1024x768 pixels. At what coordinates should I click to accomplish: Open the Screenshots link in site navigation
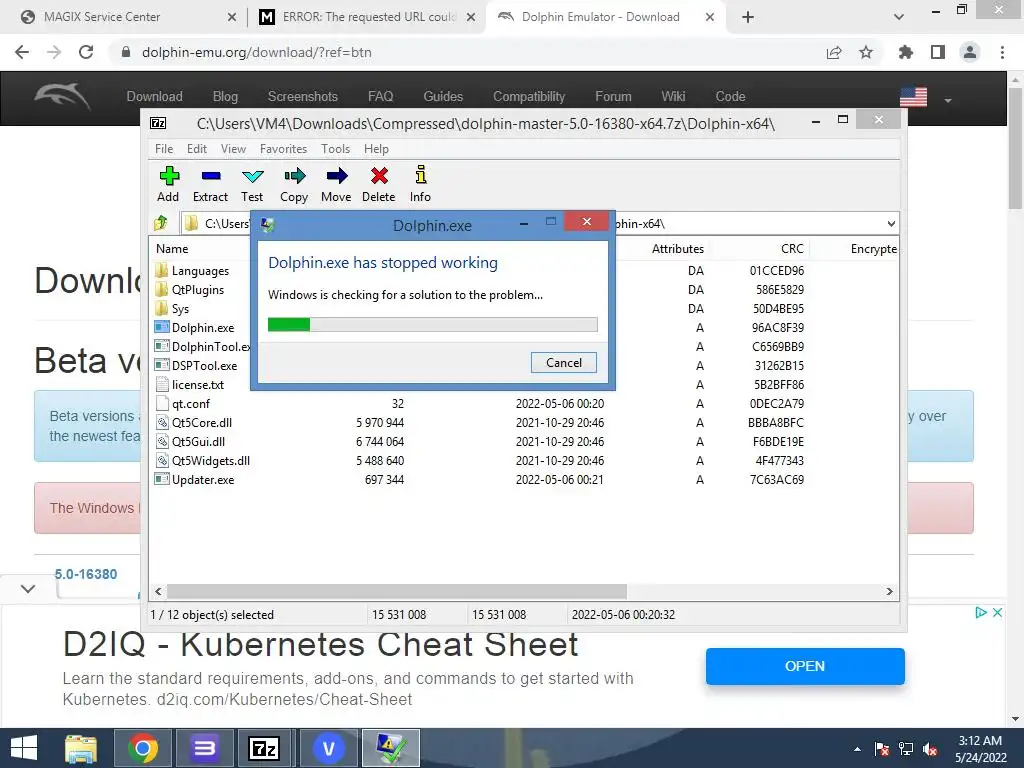pos(302,97)
